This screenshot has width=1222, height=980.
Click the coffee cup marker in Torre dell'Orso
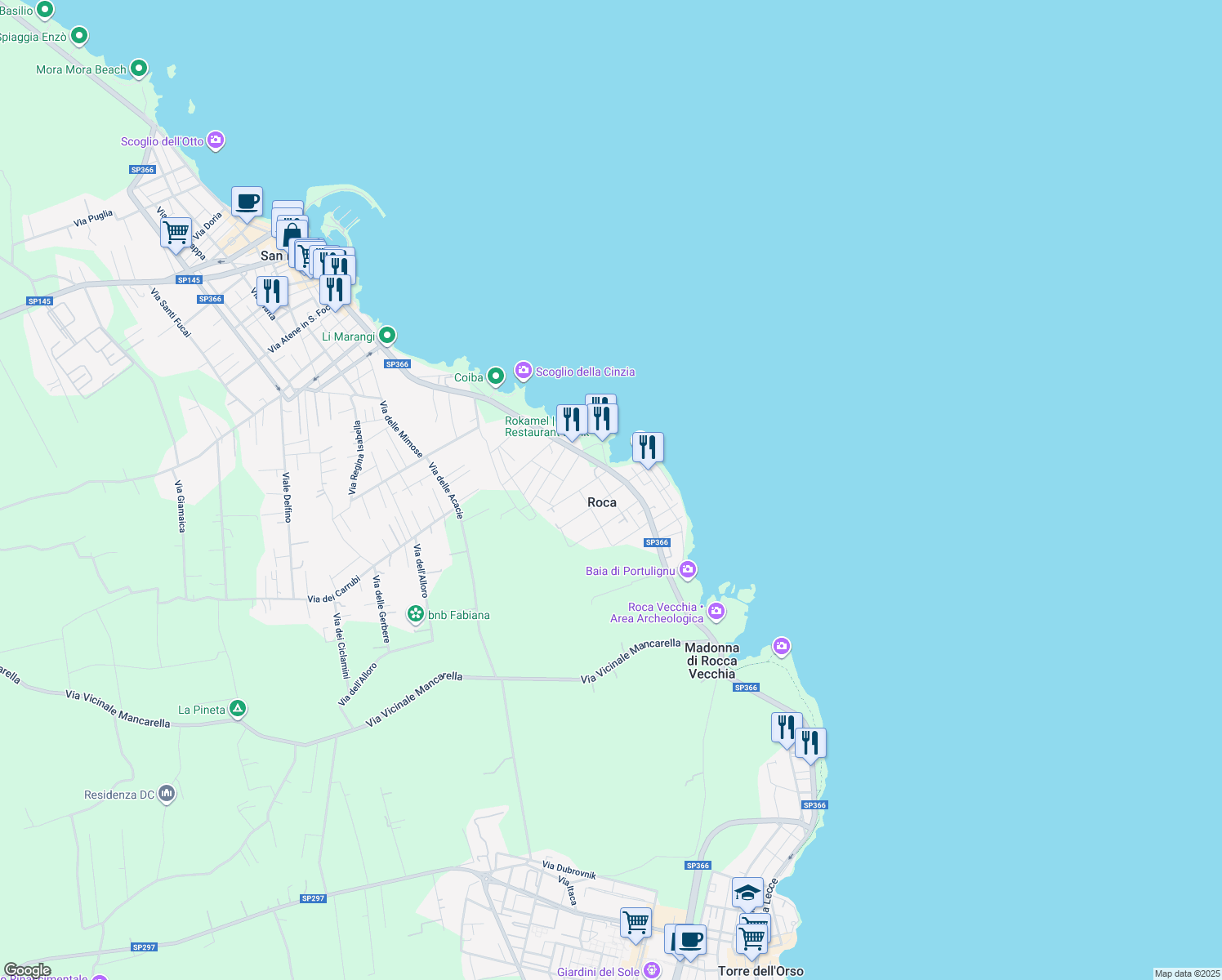pos(691,941)
